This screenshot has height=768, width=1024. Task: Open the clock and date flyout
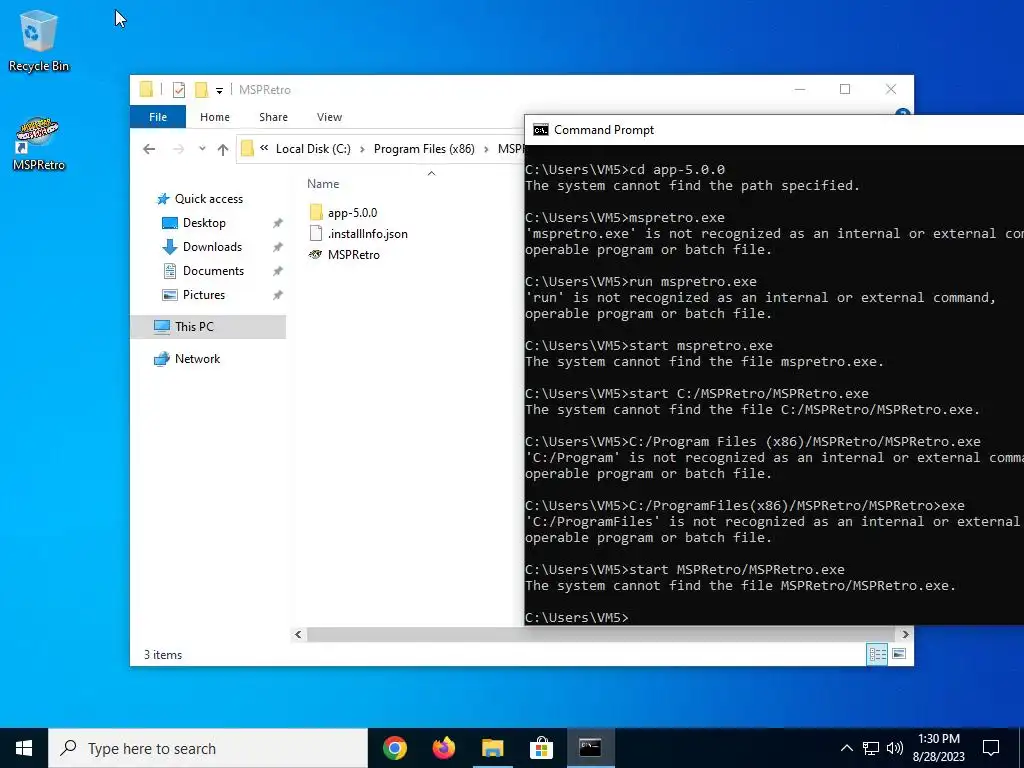coord(938,748)
